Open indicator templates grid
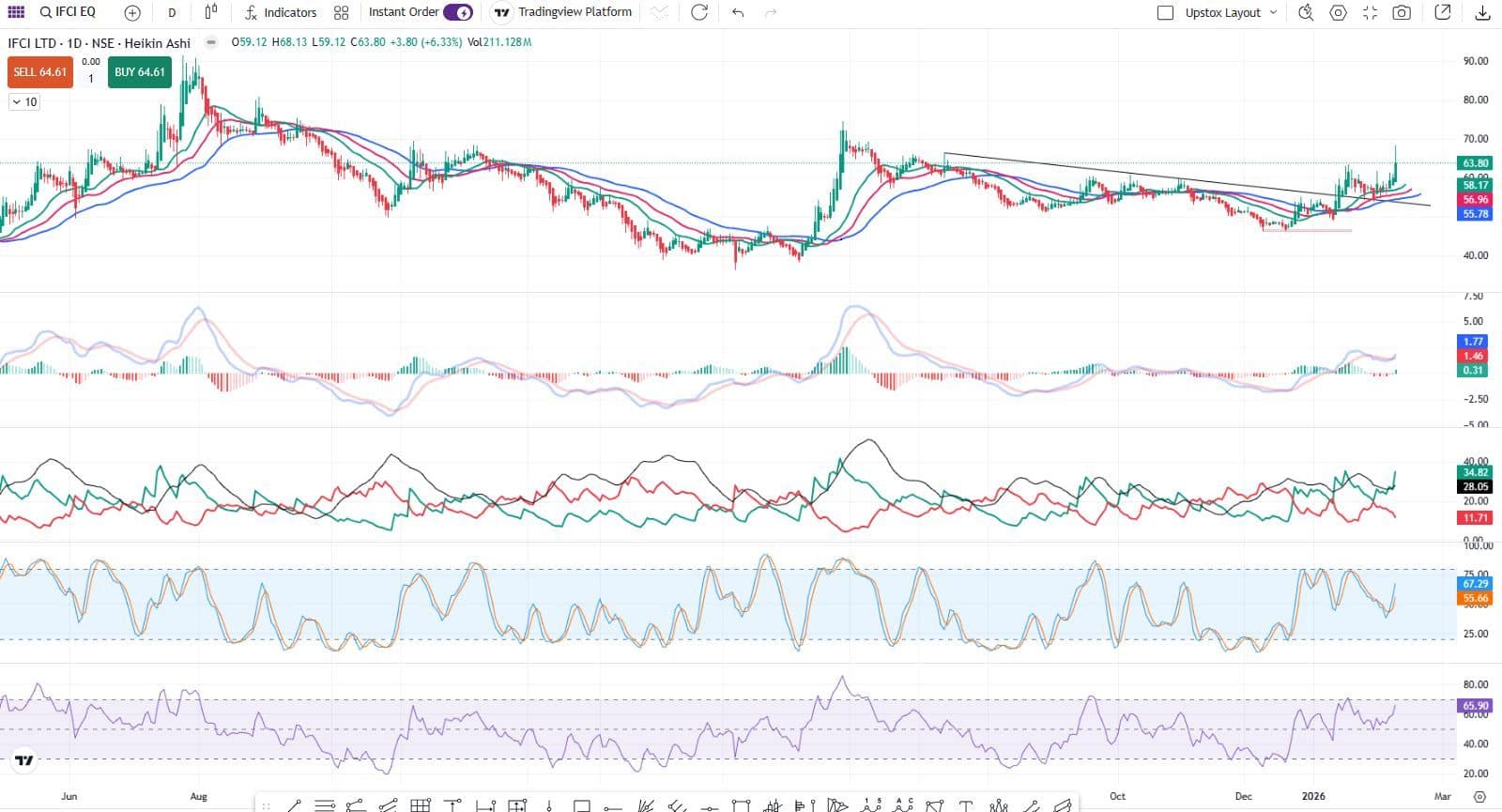 341,13
